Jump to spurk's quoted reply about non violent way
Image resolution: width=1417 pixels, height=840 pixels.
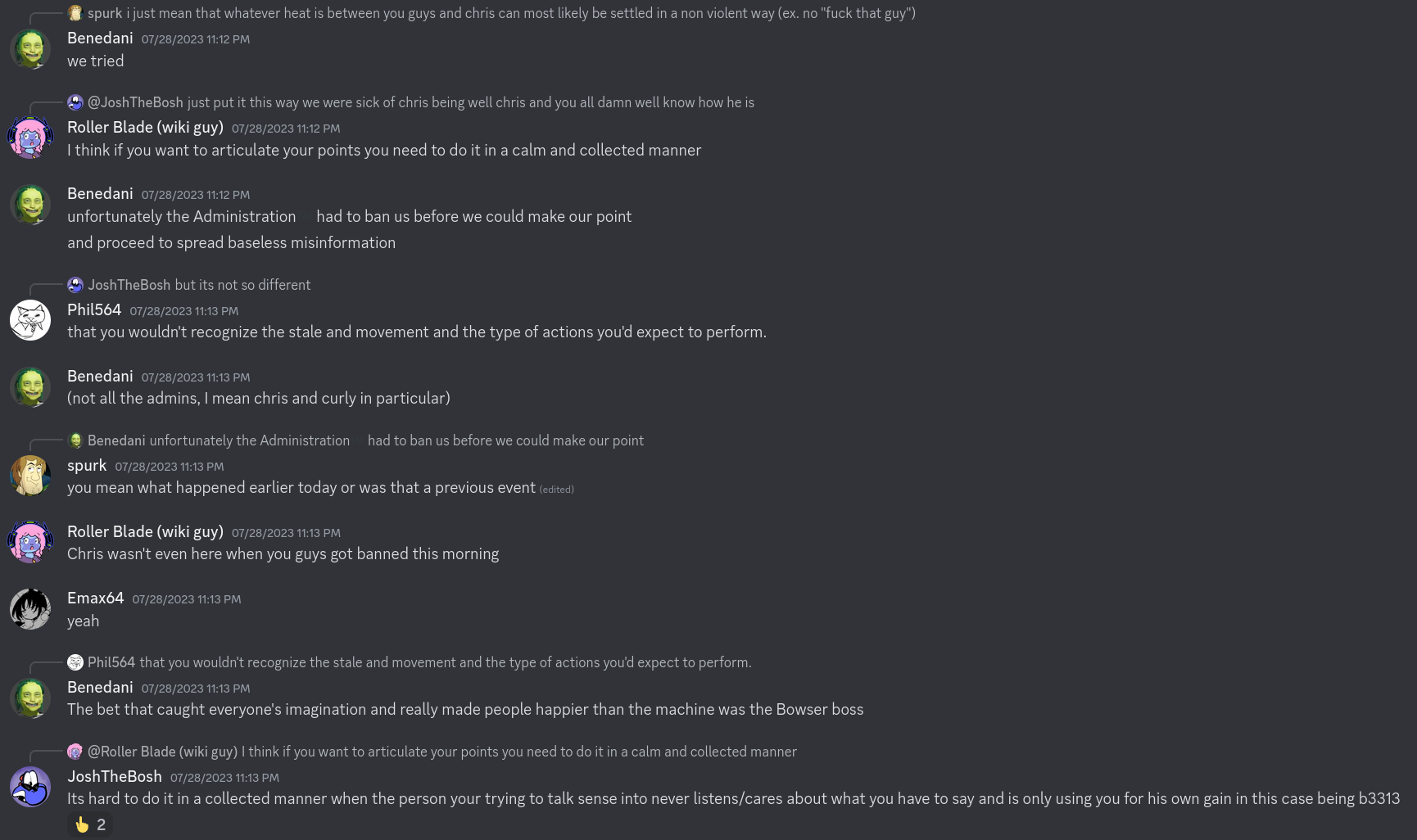pyautogui.click(x=521, y=13)
